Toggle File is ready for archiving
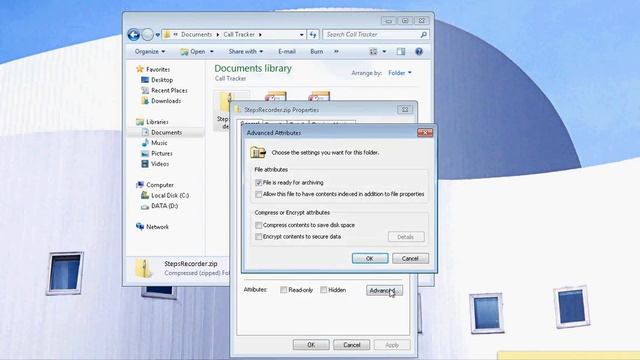 click(x=258, y=182)
